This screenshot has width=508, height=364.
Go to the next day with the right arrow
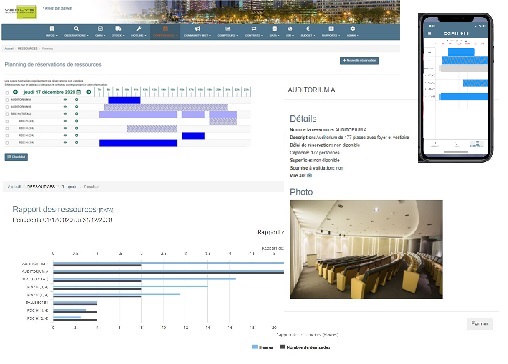[x=89, y=92]
